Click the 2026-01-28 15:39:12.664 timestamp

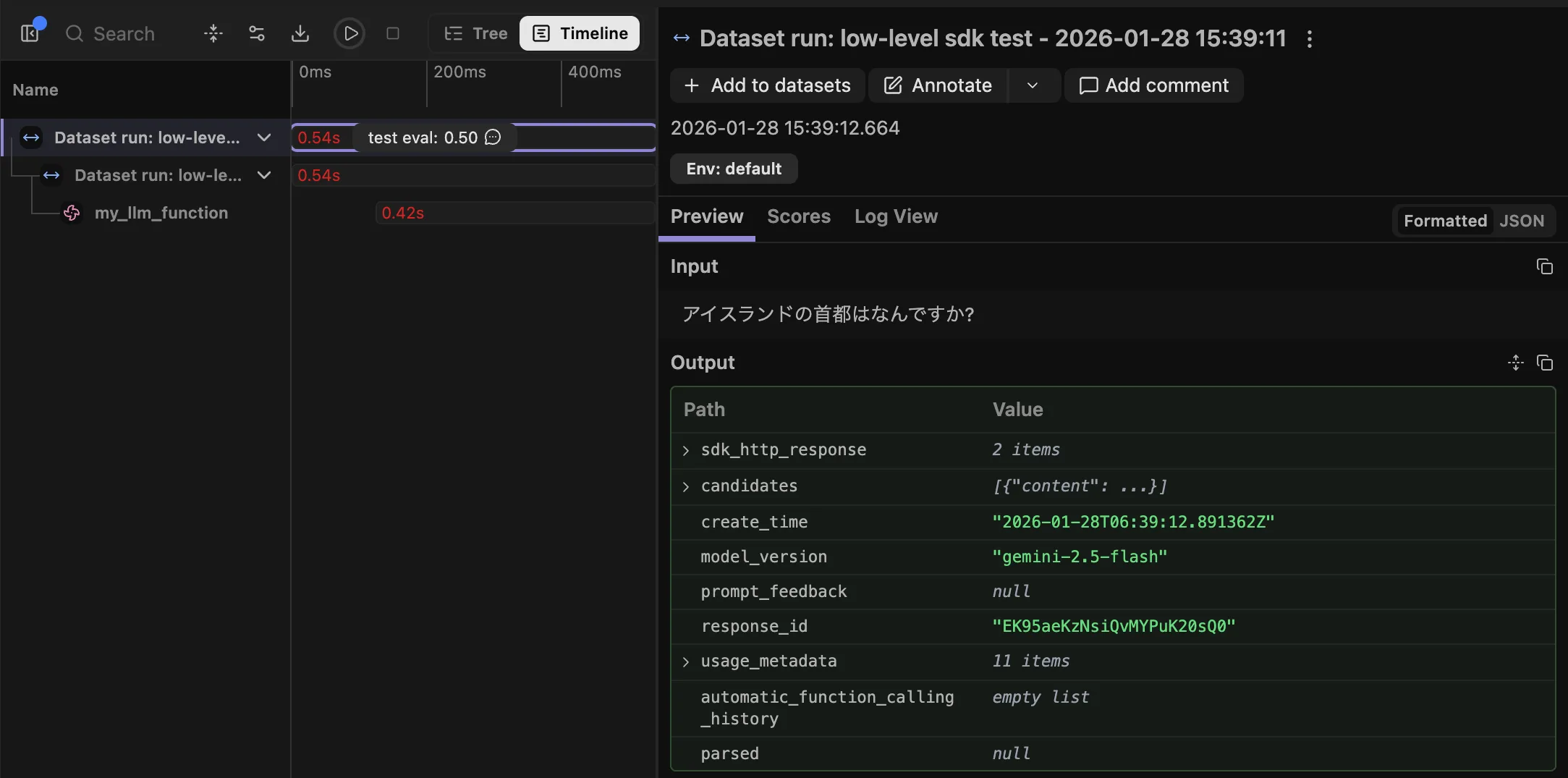coord(785,128)
